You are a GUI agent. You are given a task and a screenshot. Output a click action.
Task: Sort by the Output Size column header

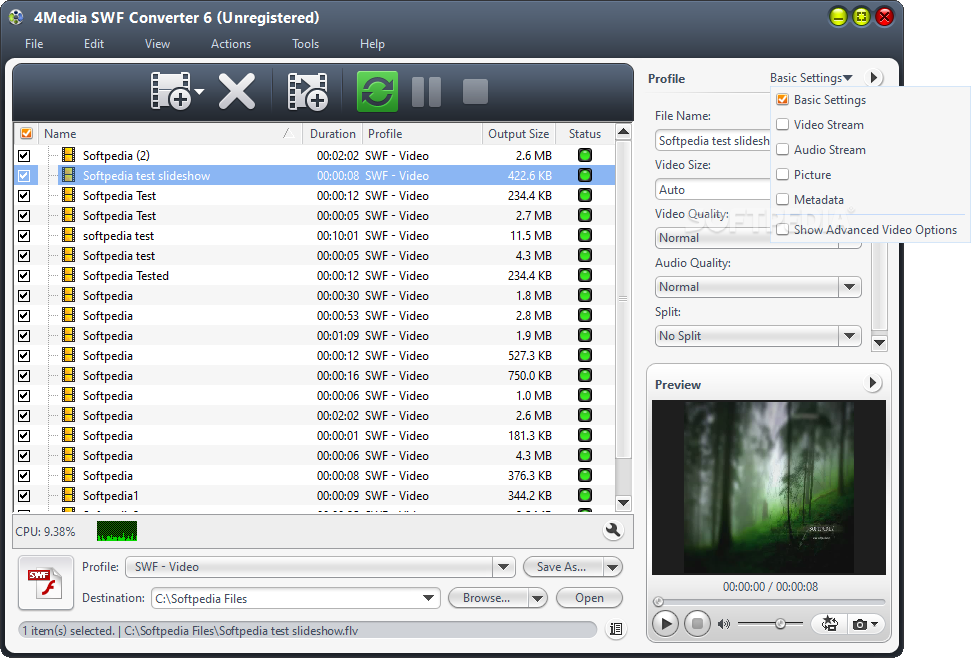[518, 134]
